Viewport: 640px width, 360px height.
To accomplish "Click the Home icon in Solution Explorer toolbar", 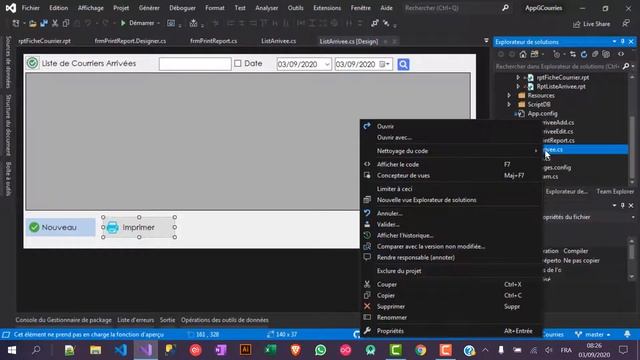I will tap(523, 54).
